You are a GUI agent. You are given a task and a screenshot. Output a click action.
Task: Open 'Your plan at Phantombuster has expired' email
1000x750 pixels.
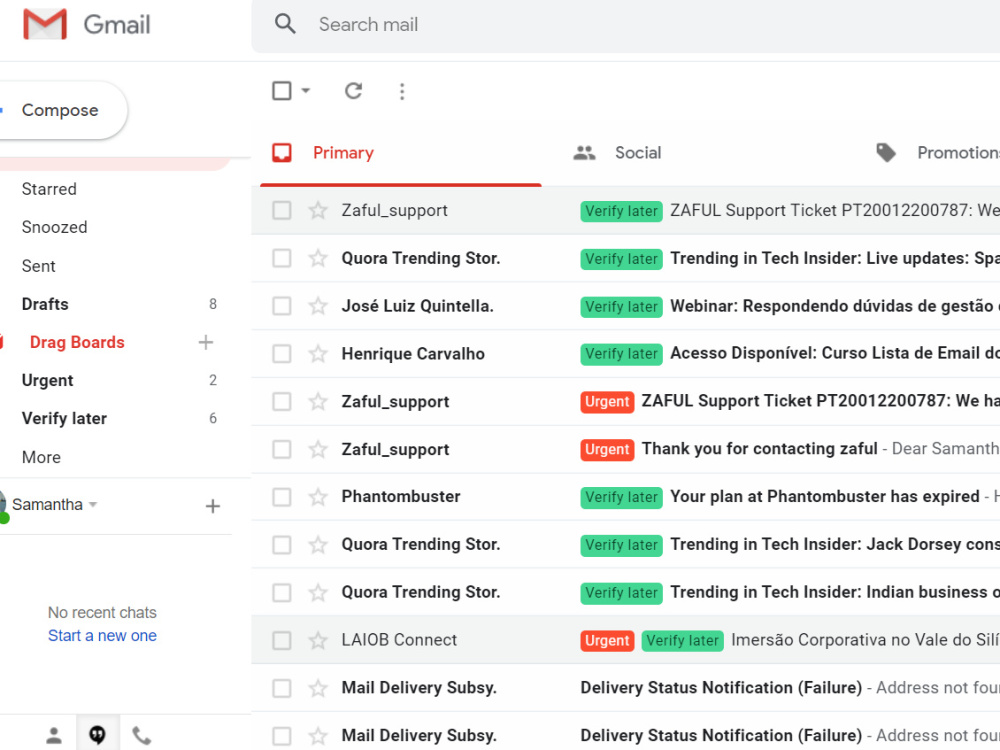pyautogui.click(x=825, y=497)
